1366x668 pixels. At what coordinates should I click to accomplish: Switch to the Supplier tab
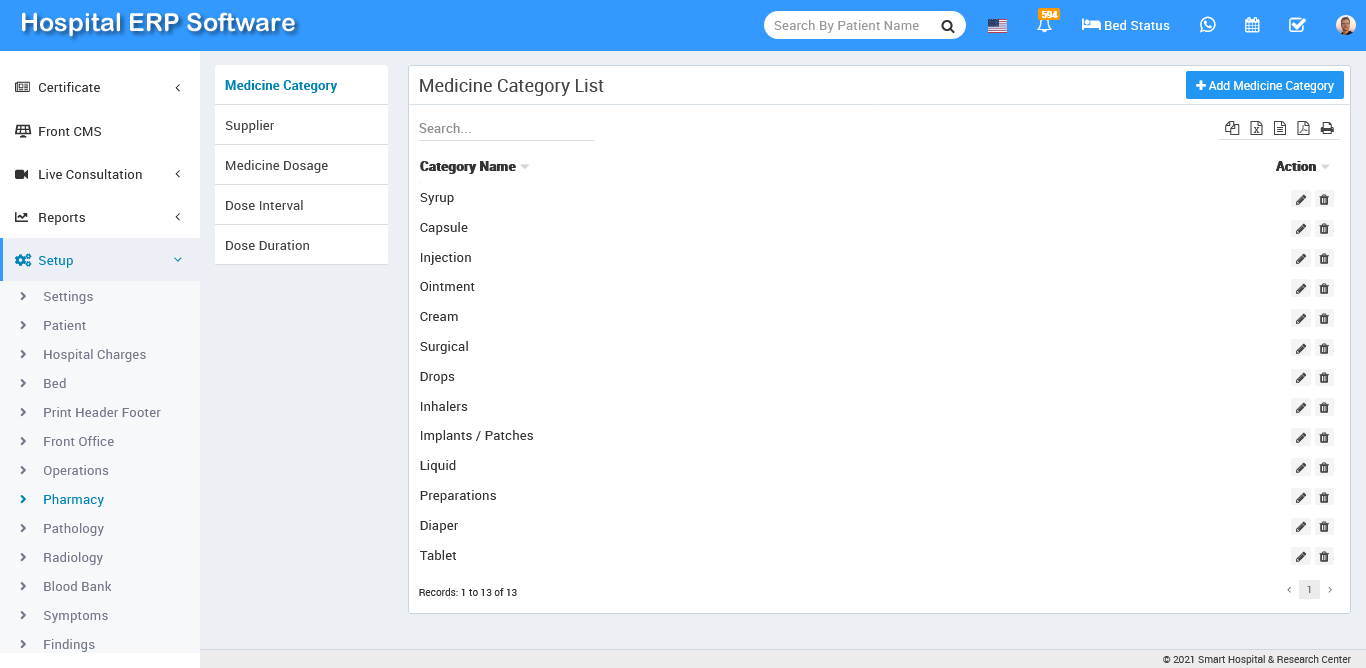(x=301, y=125)
